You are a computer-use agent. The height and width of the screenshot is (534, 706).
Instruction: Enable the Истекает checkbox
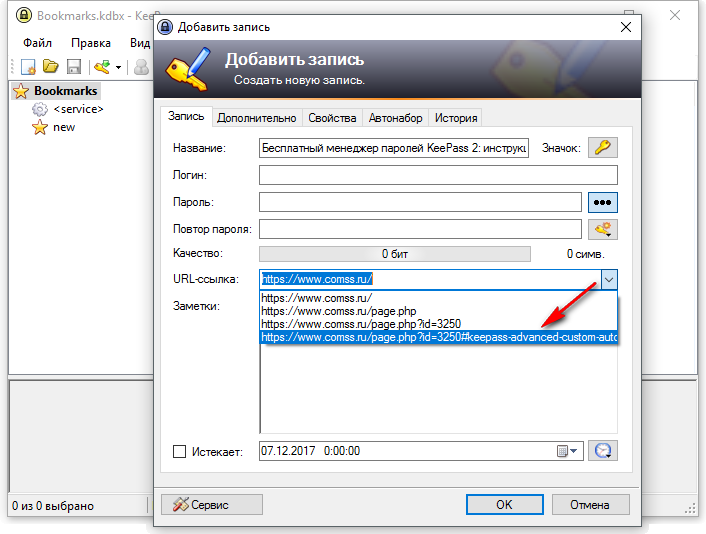179,451
